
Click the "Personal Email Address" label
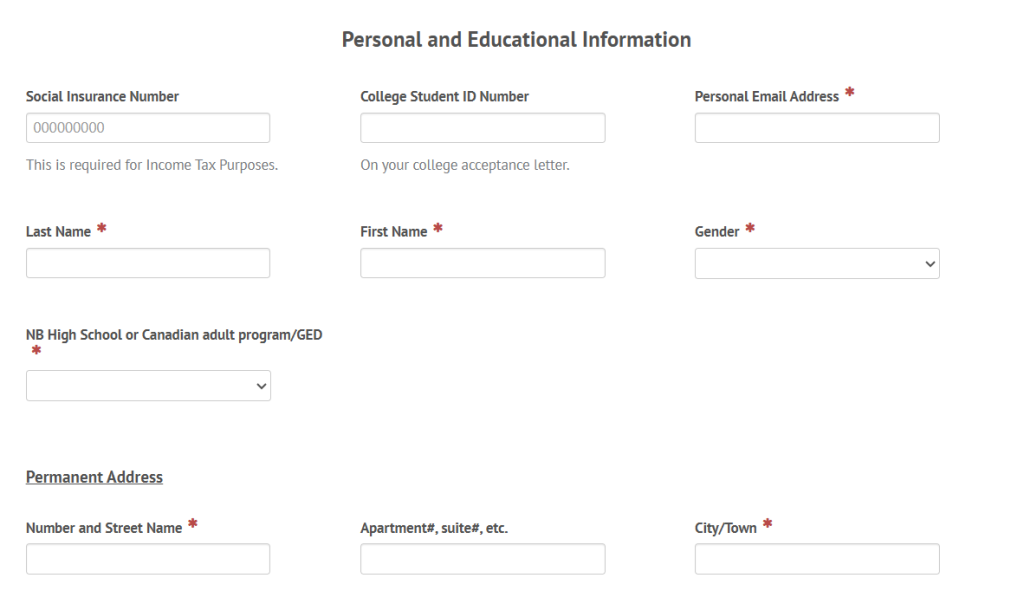tap(766, 97)
